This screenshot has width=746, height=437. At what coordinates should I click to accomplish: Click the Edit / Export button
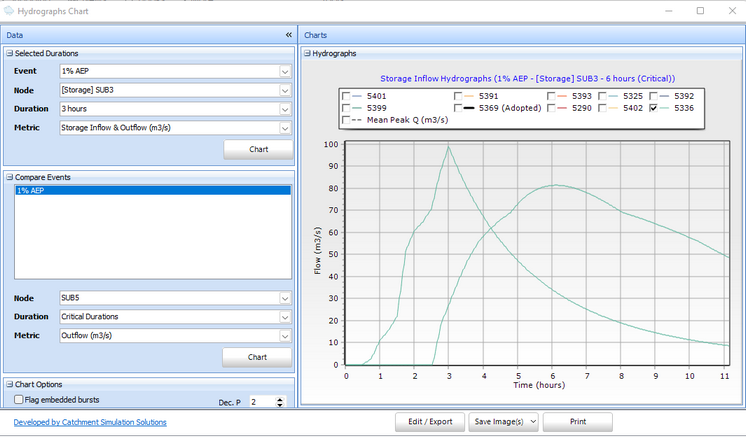(430, 422)
